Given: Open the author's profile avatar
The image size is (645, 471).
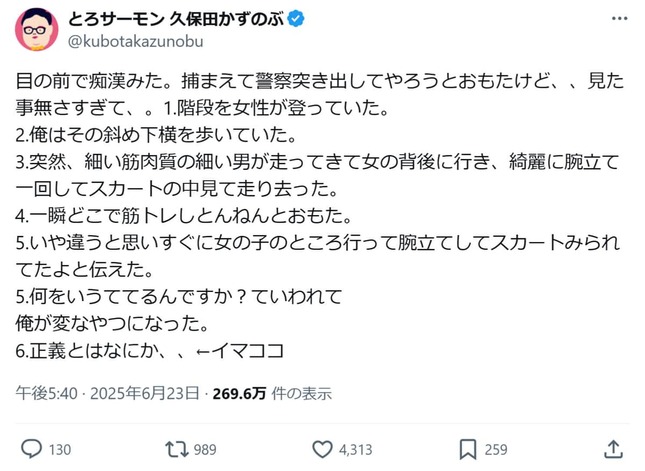Looking at the screenshot, I should pos(35,29).
